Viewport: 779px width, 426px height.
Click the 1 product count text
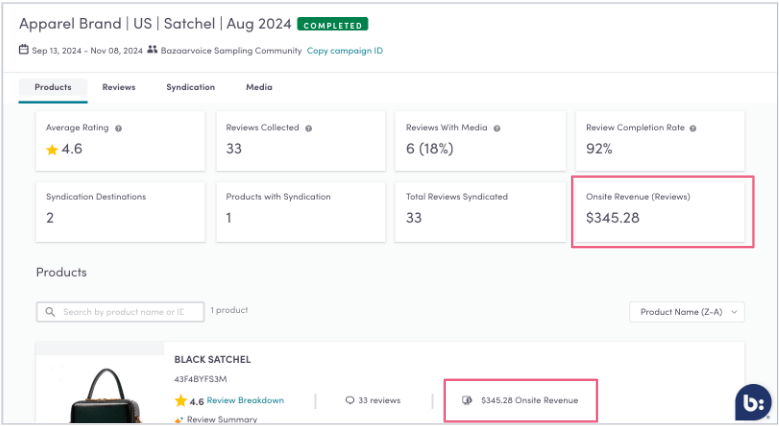tap(229, 310)
